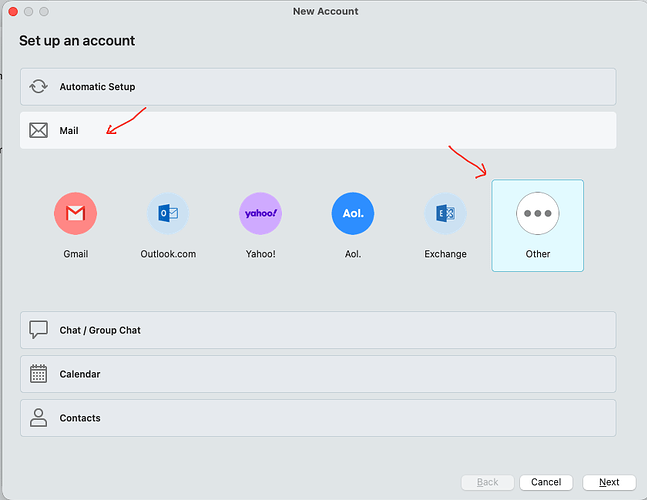Viewport: 647px width, 500px height.
Task: Click the Automatic Setup sync arrows icon
Action: (x=38, y=87)
